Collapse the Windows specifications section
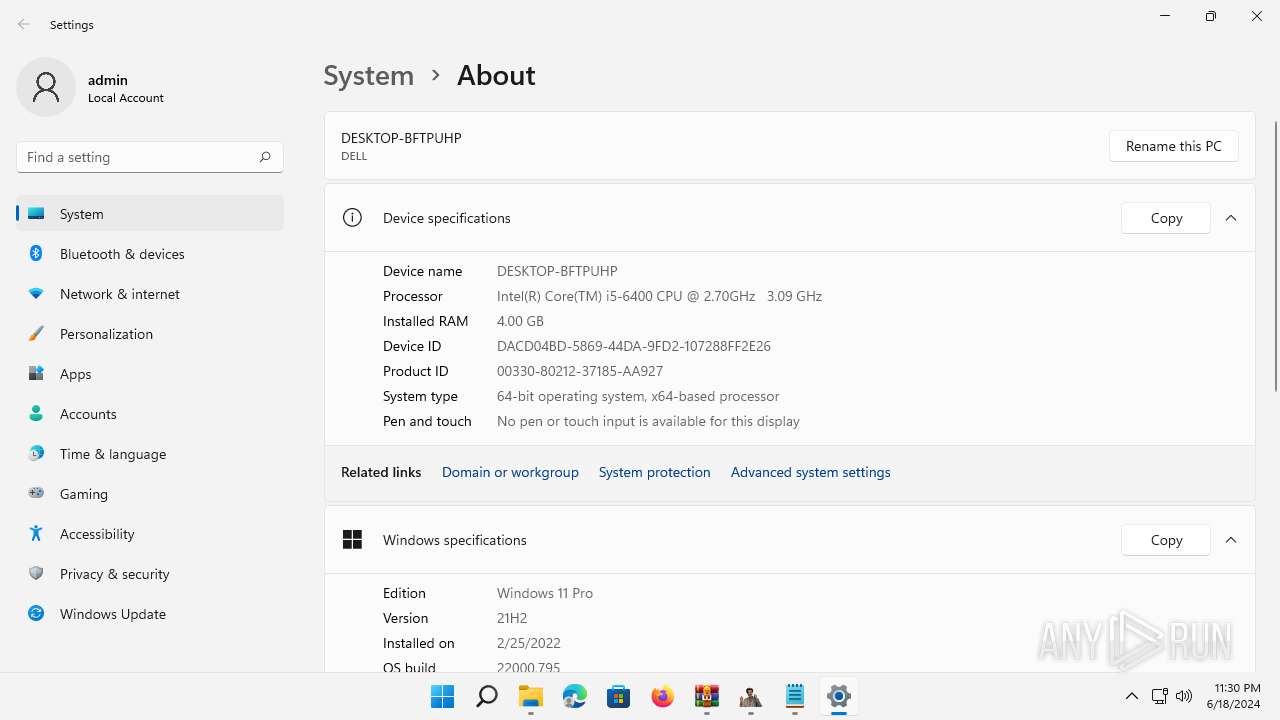 (x=1231, y=540)
